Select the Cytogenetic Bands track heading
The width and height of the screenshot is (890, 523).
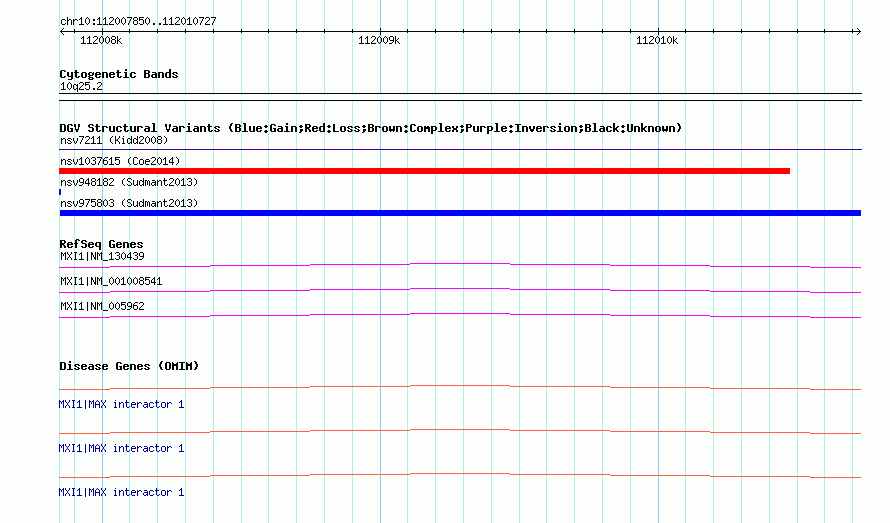pos(119,74)
